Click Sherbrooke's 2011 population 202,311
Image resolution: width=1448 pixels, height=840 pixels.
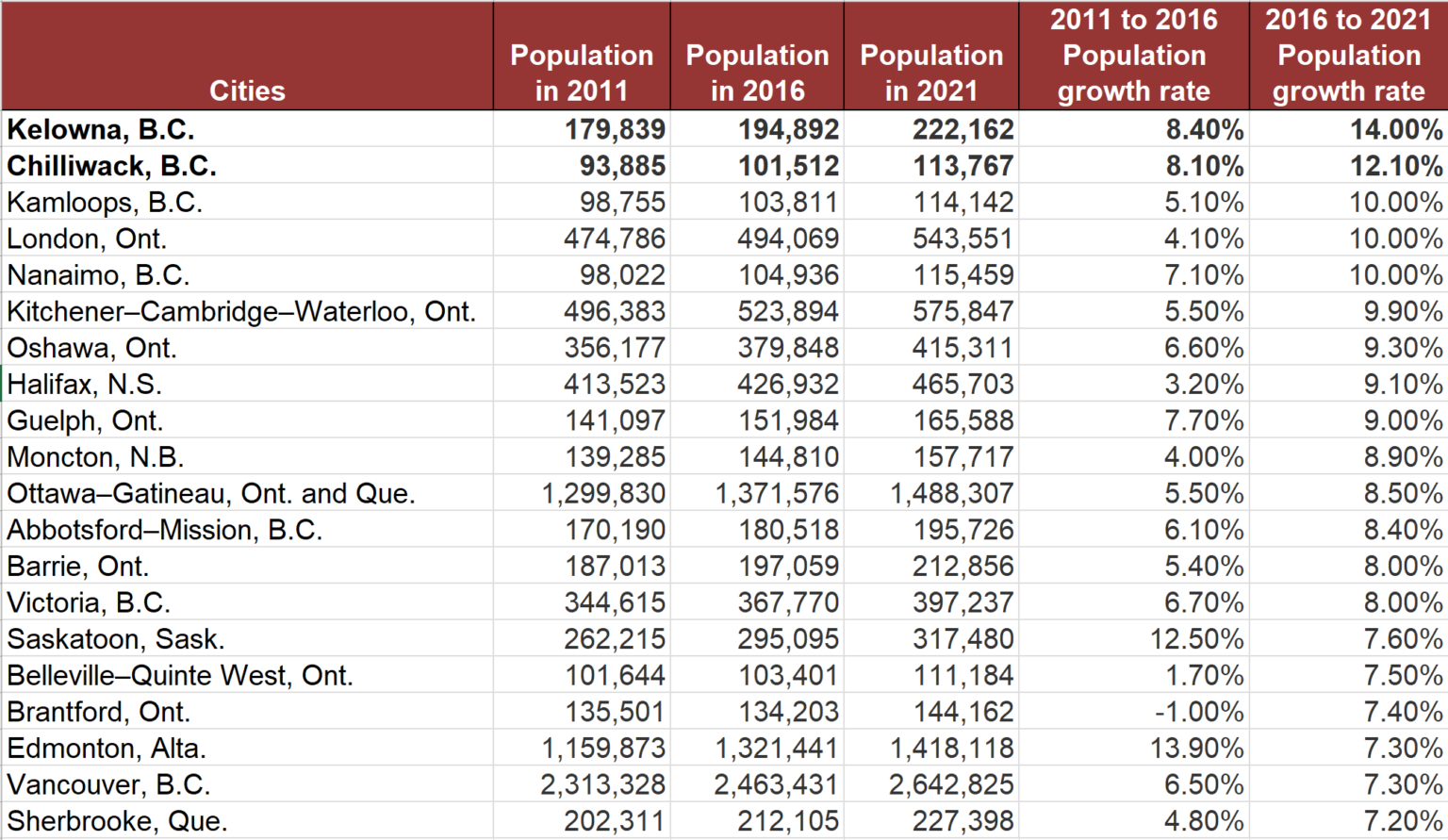tap(582, 820)
